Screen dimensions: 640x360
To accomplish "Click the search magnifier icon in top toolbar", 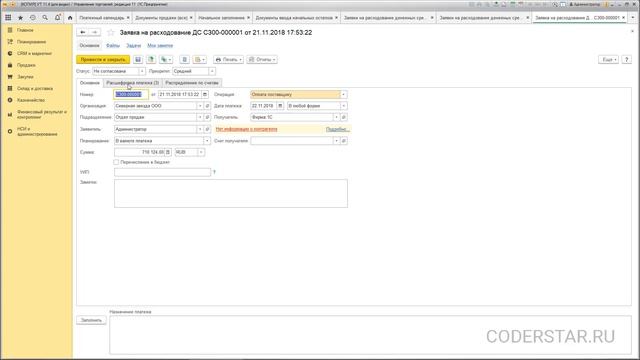I will pos(45,18).
